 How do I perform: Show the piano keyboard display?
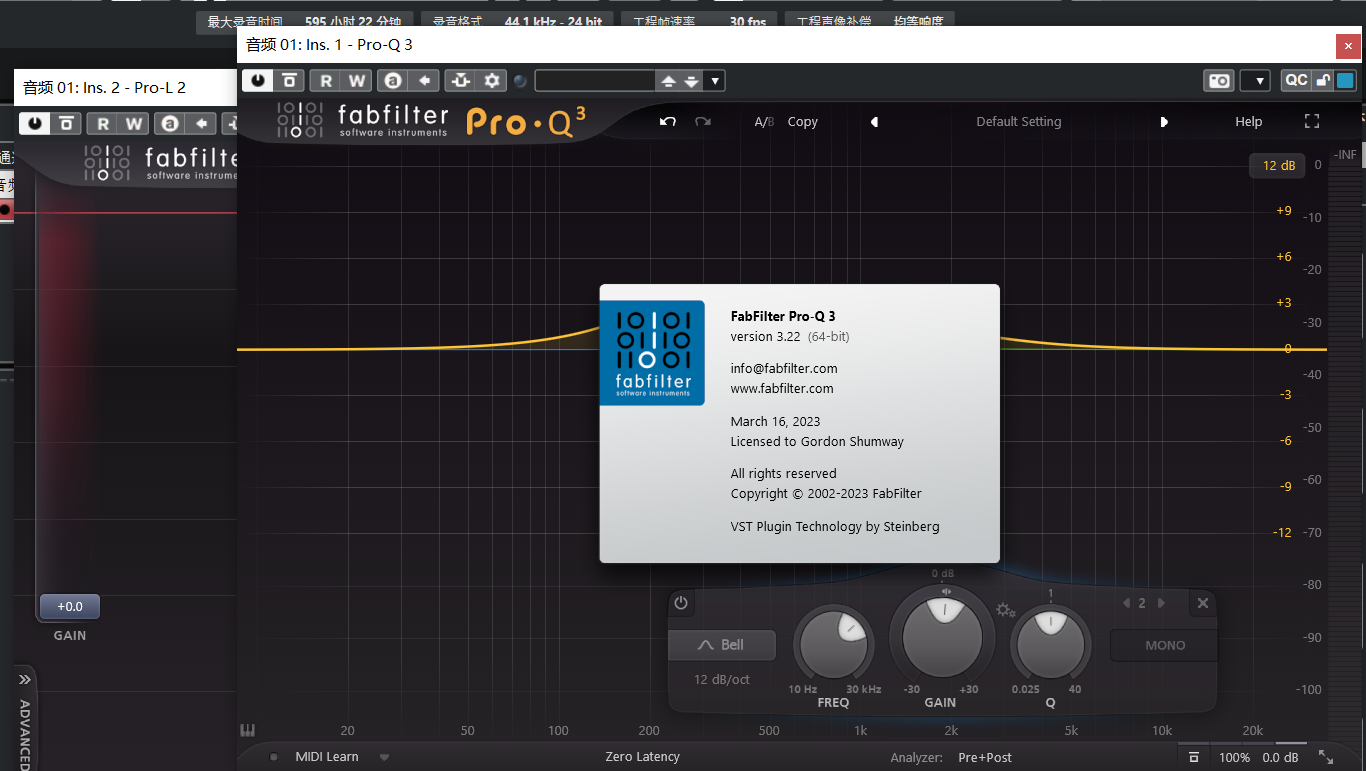[247, 731]
